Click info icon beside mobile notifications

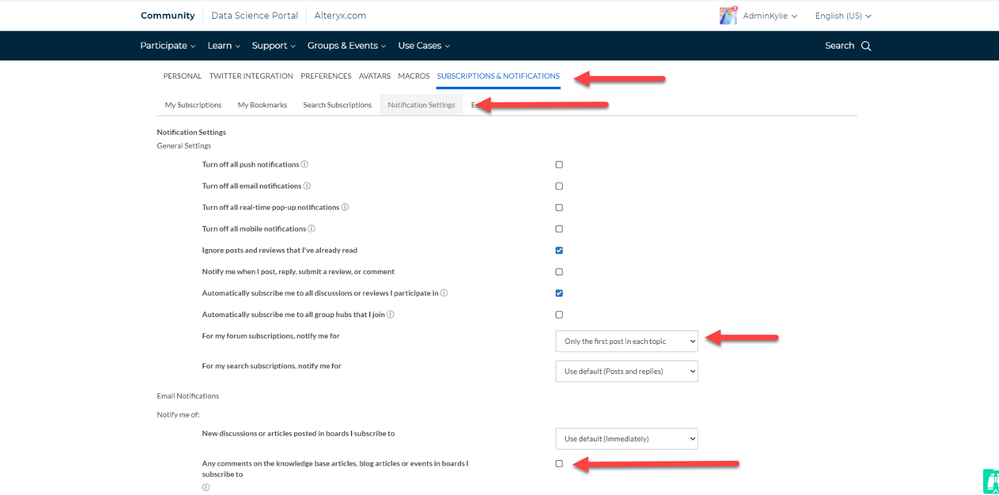pos(312,229)
